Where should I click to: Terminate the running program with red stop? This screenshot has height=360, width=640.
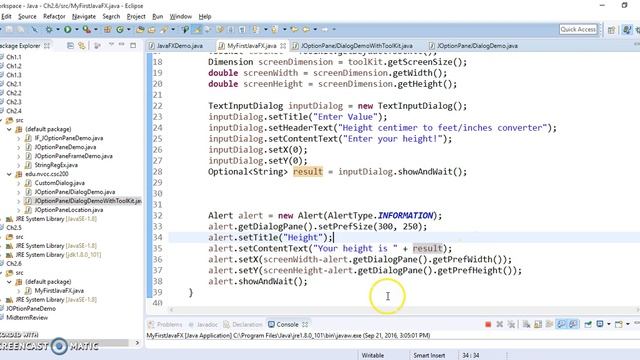pos(488,324)
